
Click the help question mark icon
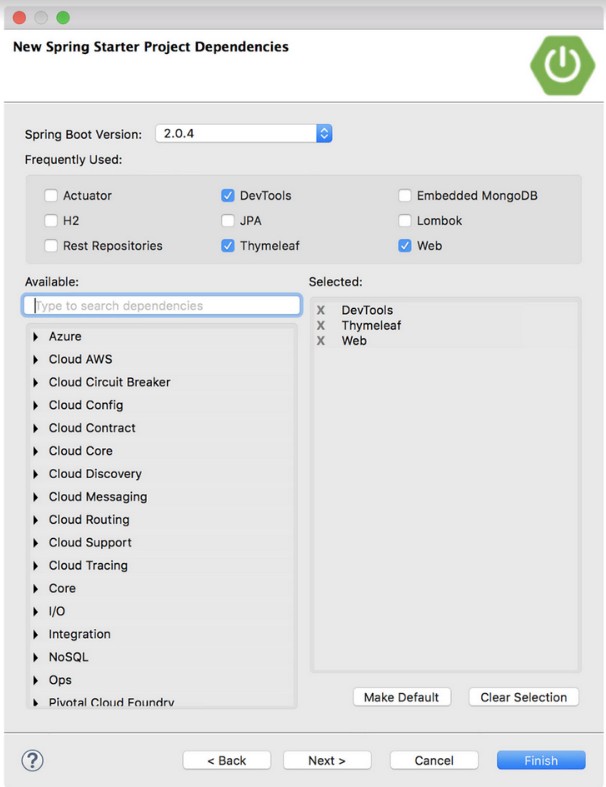click(x=32, y=760)
